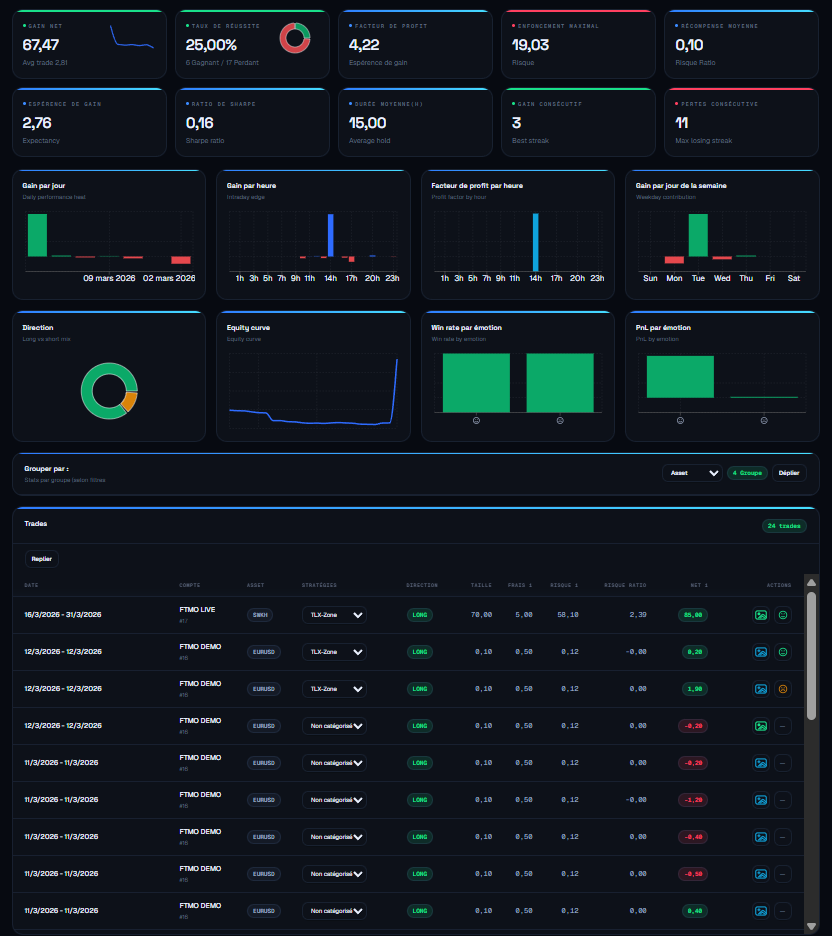The image size is (832, 936).
Task: Open the Asset grouping dropdown
Action: tap(692, 473)
